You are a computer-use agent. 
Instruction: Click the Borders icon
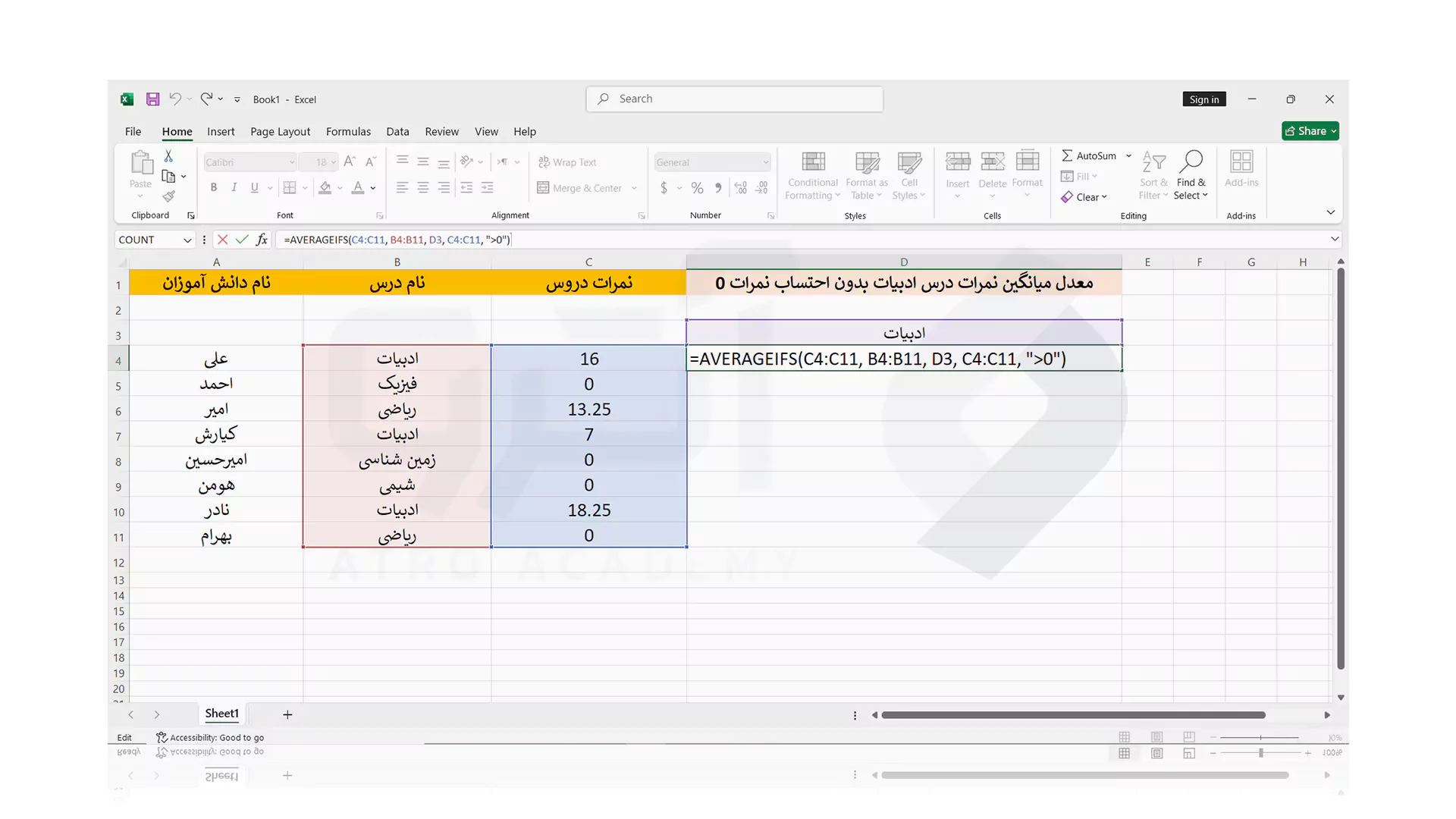pos(290,187)
